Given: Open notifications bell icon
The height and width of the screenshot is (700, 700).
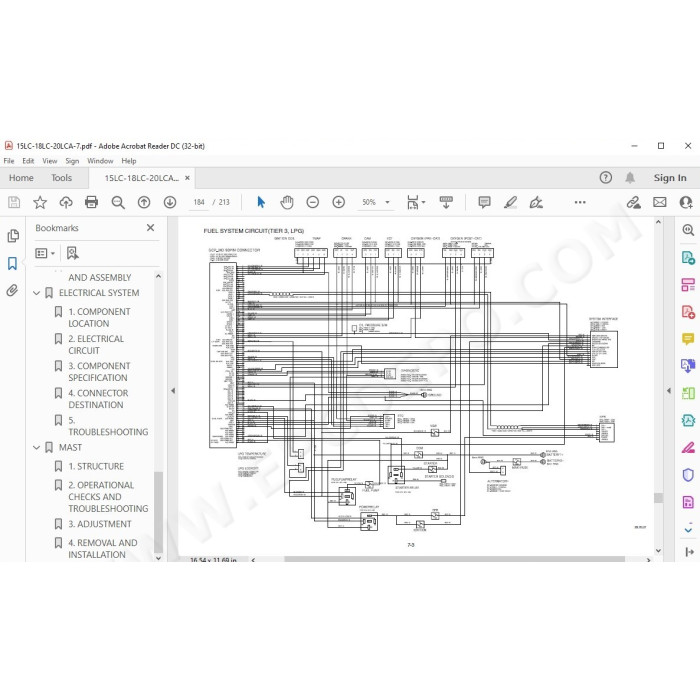Looking at the screenshot, I should (629, 178).
